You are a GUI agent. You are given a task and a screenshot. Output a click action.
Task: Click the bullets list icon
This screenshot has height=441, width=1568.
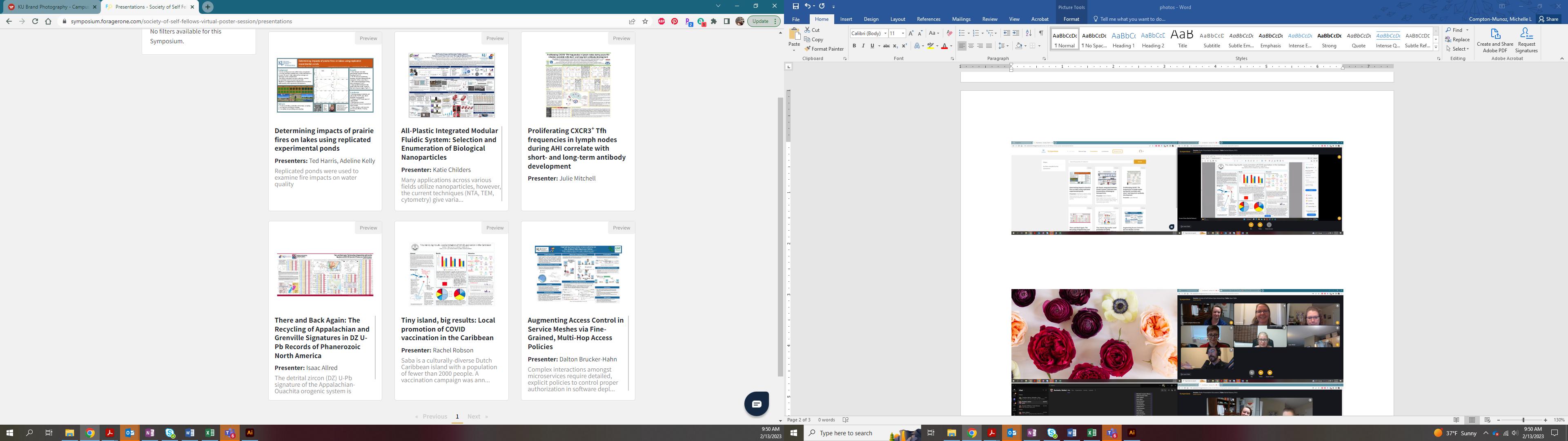point(961,33)
